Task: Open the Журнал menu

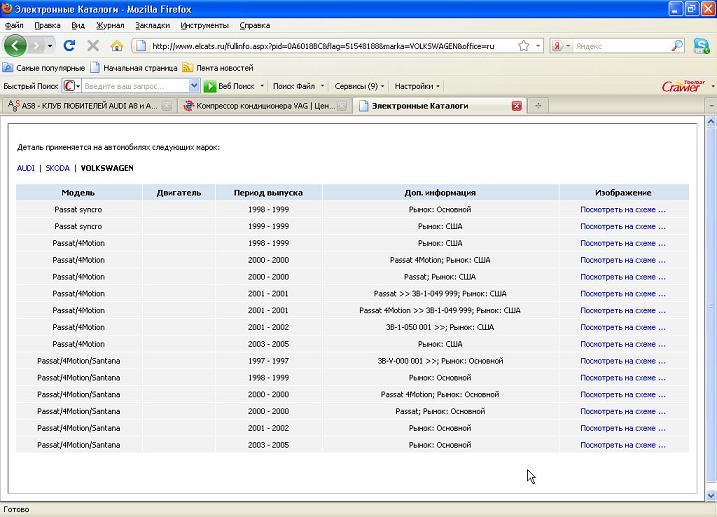Action: click(110, 26)
